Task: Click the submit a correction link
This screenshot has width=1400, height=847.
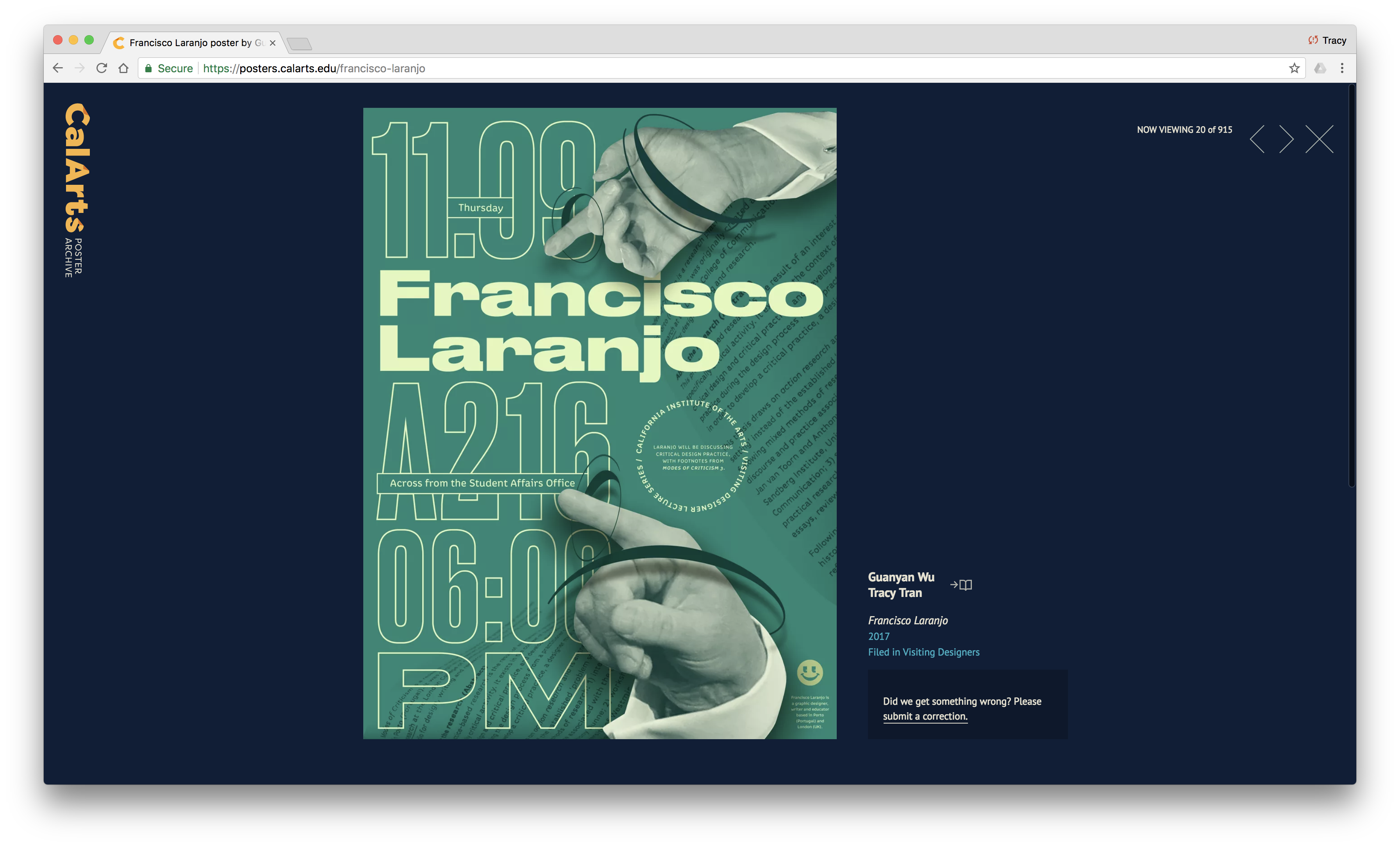Action: tap(925, 716)
